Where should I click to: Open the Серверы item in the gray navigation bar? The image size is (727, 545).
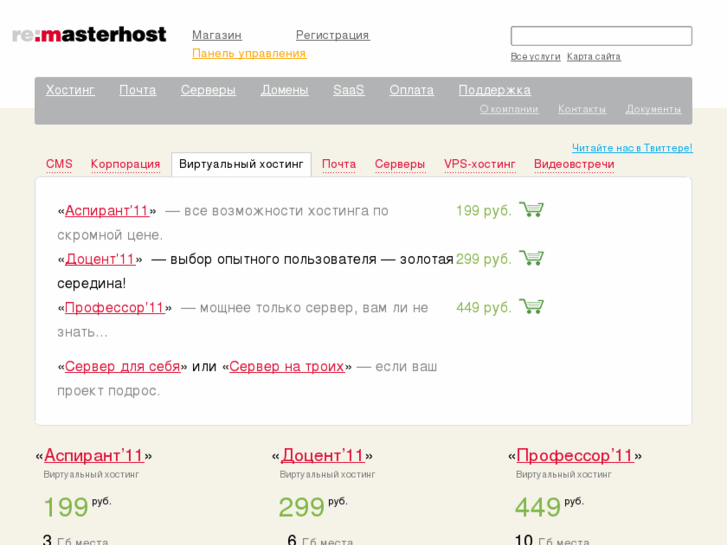[208, 90]
